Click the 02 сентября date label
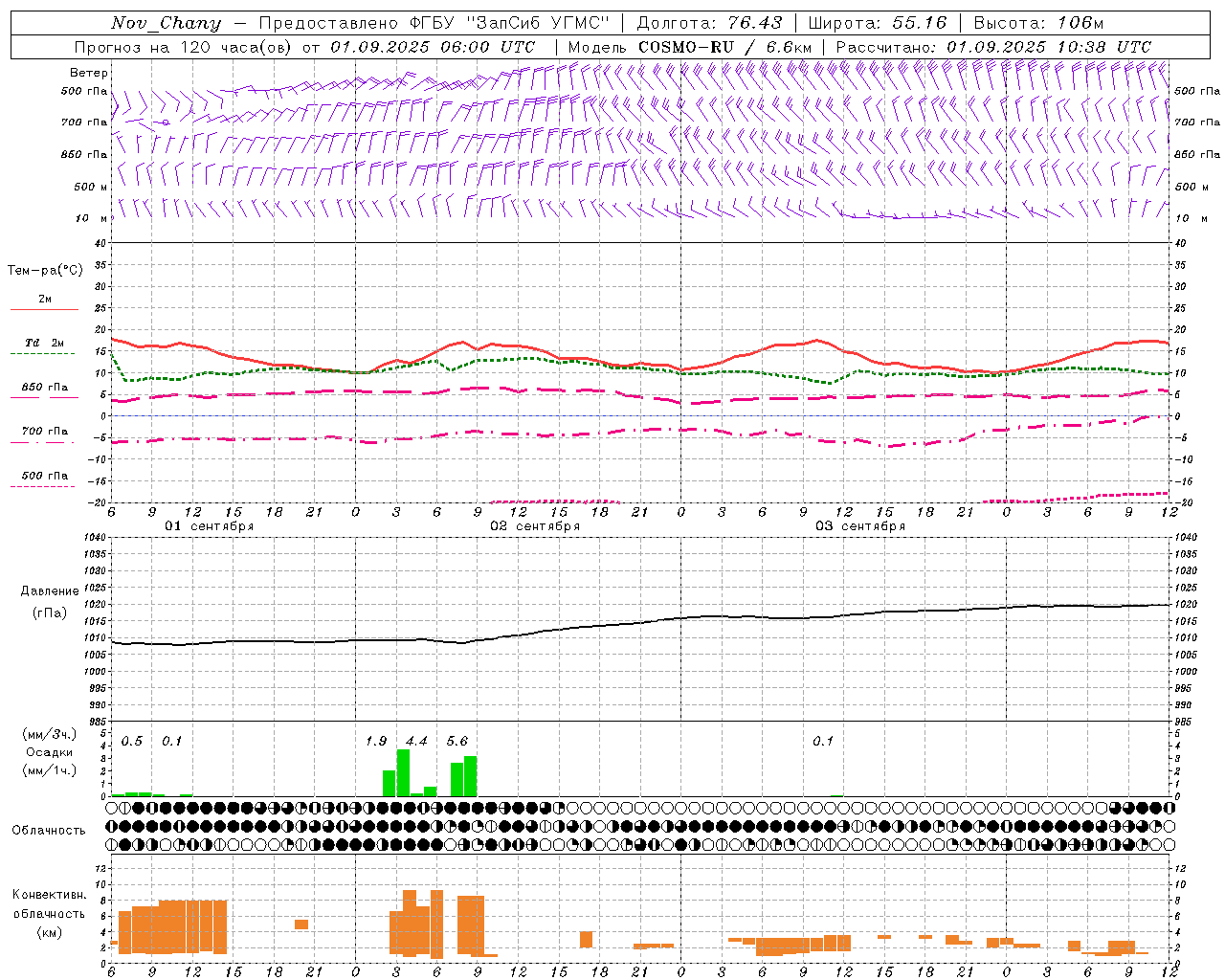 pyautogui.click(x=535, y=526)
